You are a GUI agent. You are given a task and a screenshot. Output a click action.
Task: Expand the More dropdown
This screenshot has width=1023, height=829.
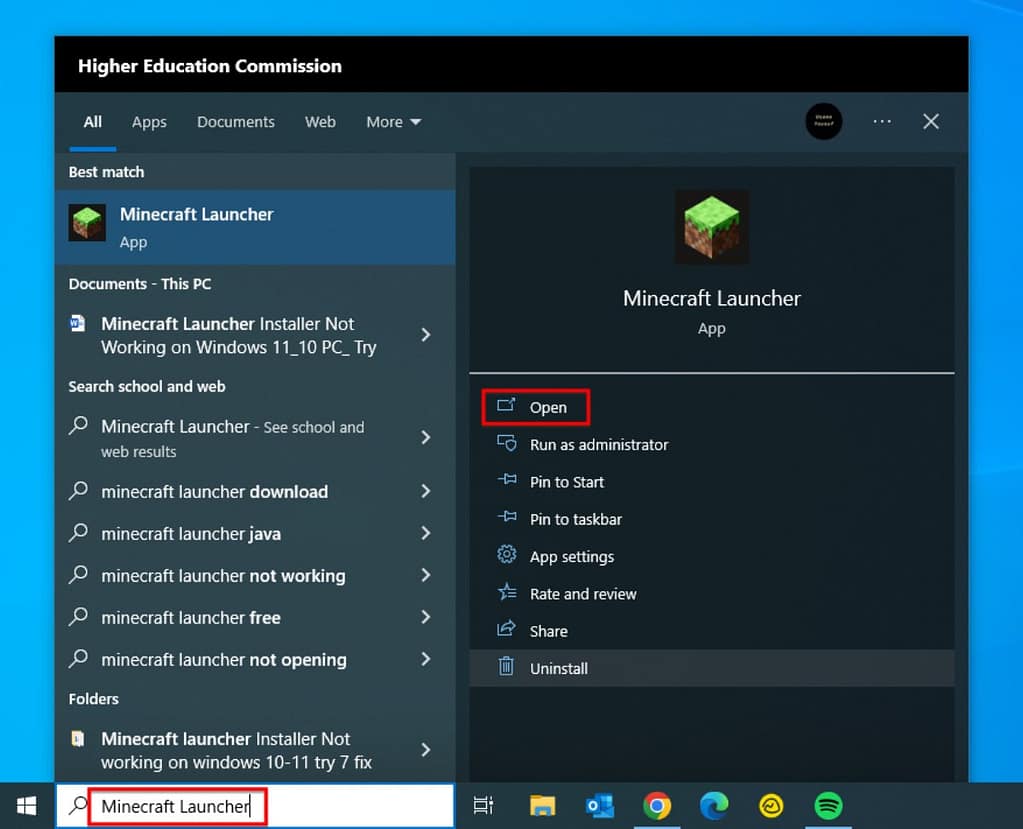pyautogui.click(x=393, y=122)
